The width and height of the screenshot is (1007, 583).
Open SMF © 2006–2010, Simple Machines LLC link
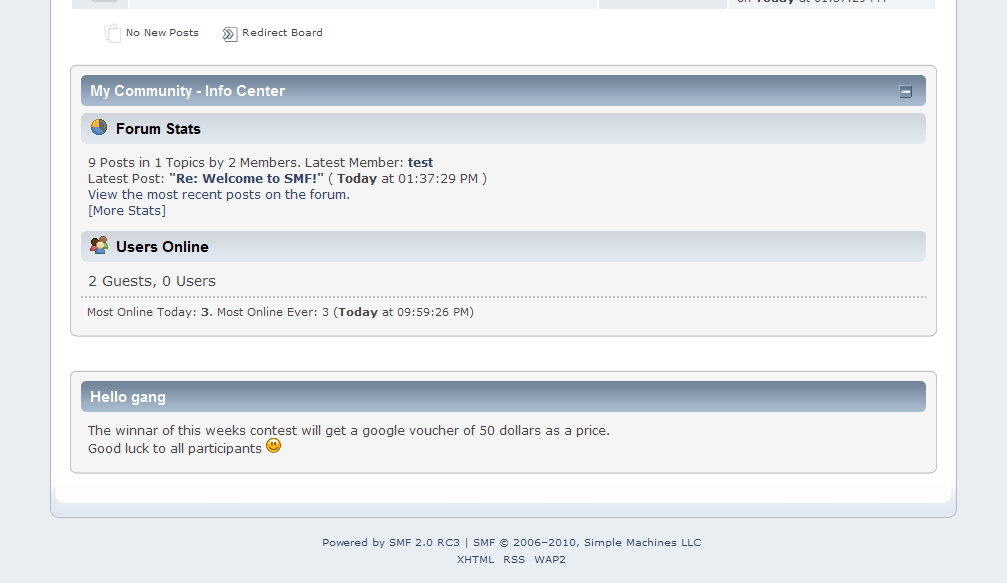[587, 543]
